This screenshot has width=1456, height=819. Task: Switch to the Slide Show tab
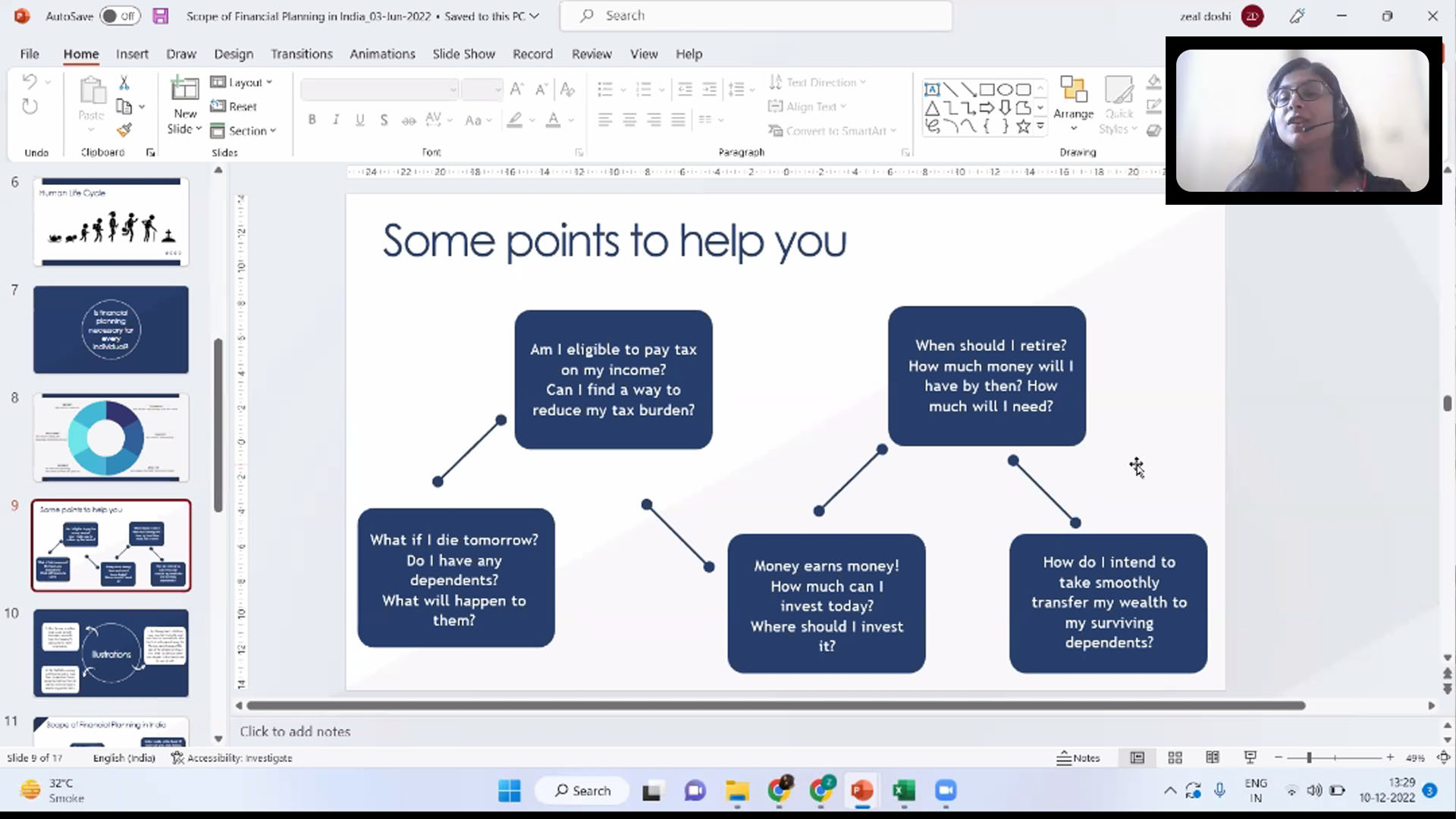463,54
